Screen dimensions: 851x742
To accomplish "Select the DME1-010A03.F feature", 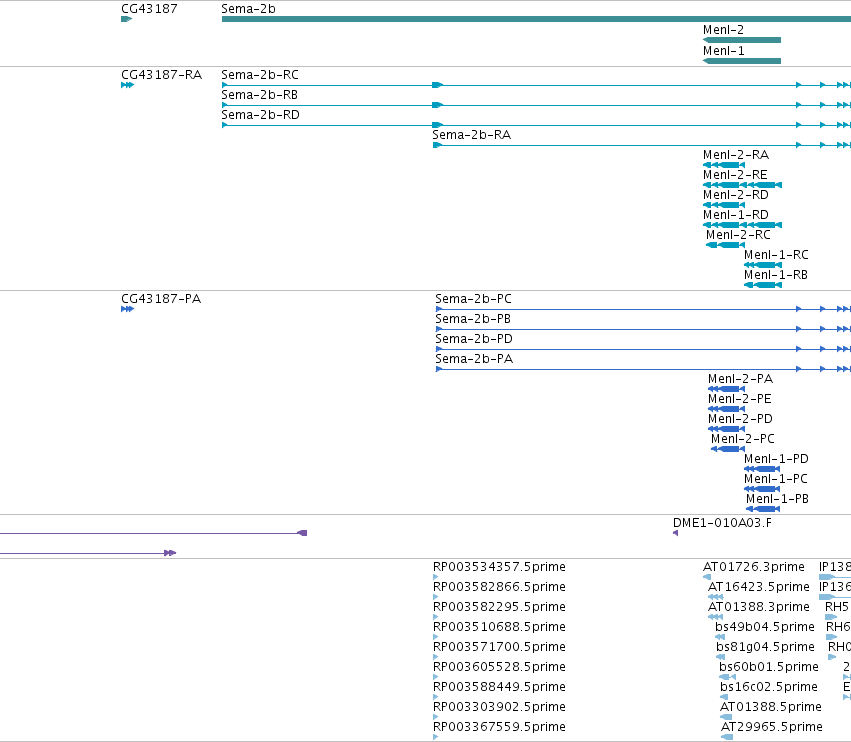I will (x=676, y=533).
